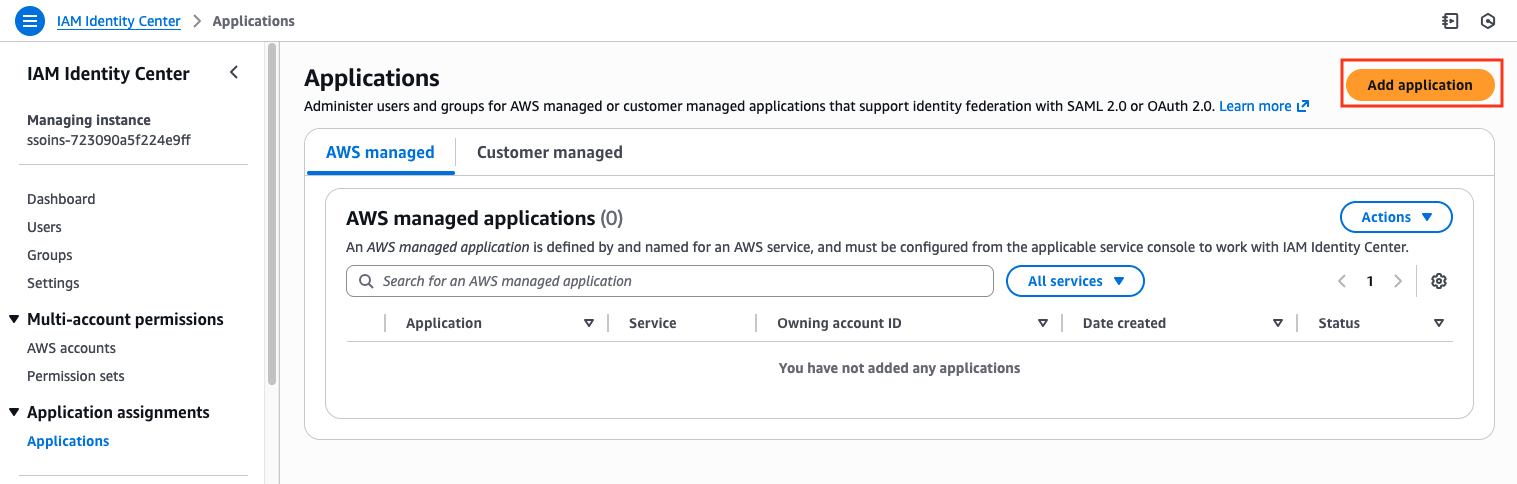The height and width of the screenshot is (484, 1517).
Task: Sort by the Status column arrow
Action: coord(1438,323)
